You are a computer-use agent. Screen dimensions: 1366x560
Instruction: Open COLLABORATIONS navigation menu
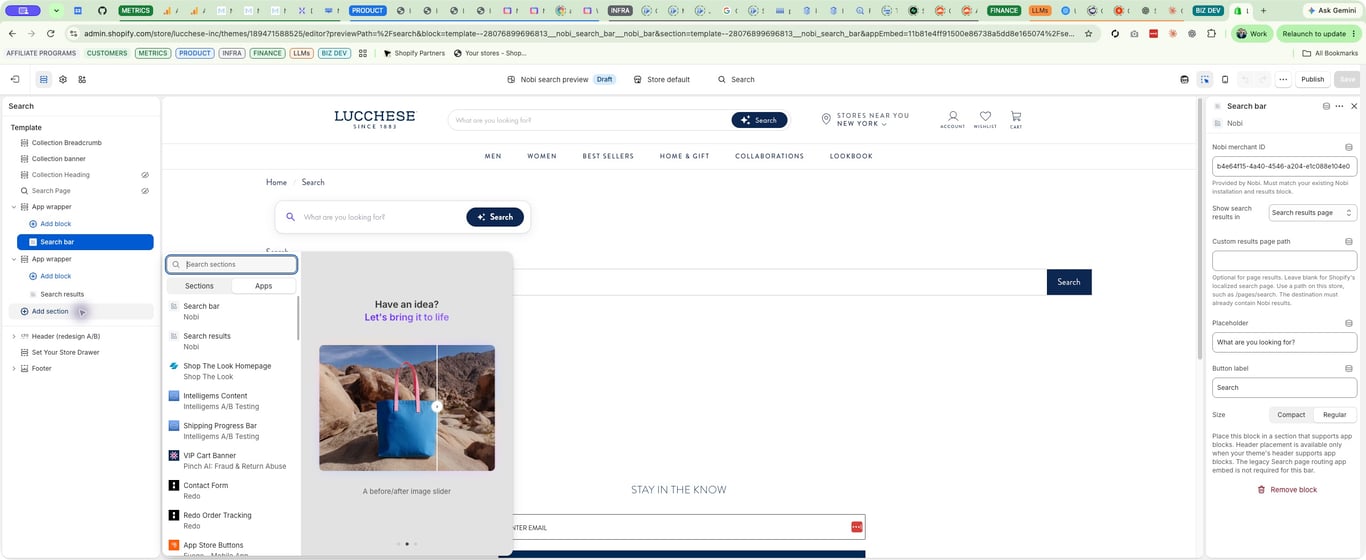click(769, 156)
